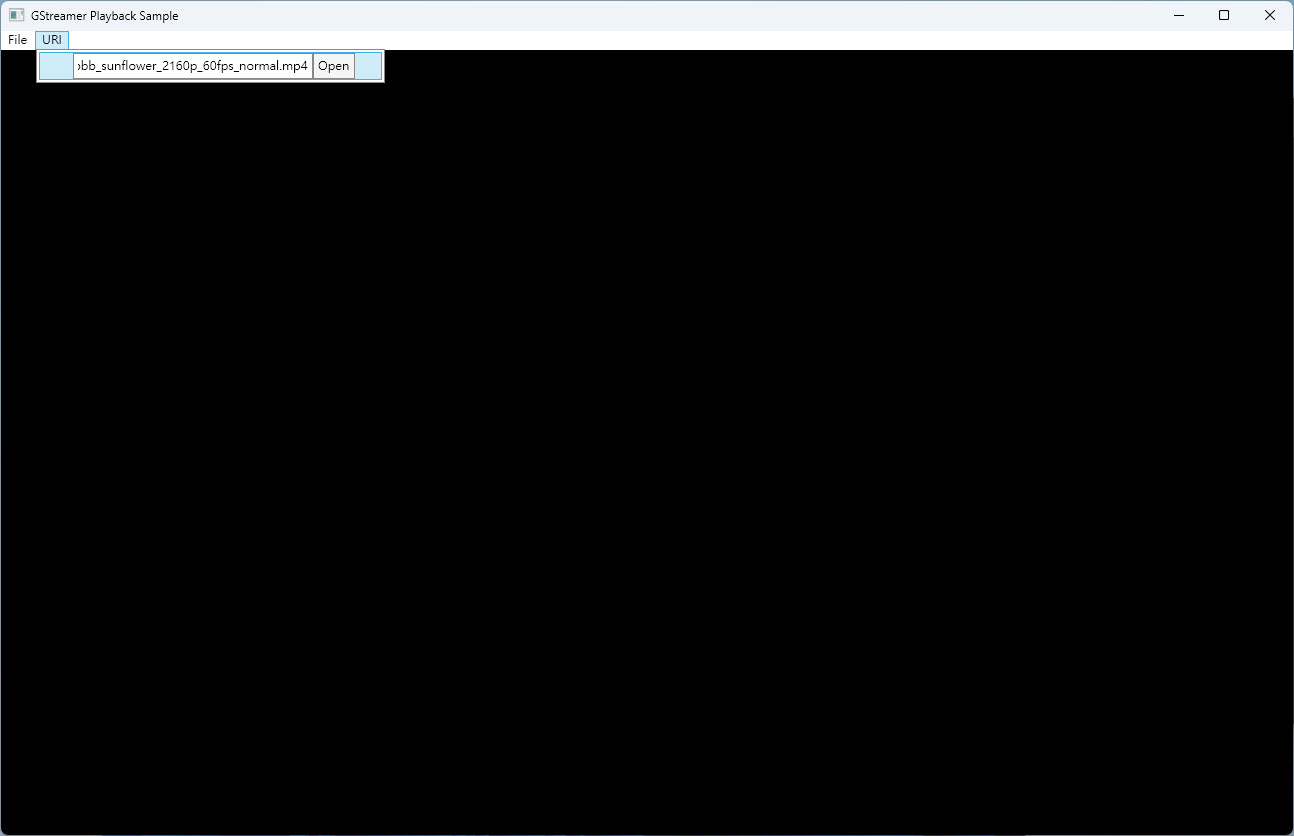Click the left icon gutter of URI dropdown
This screenshot has width=1294, height=836.
(56, 66)
